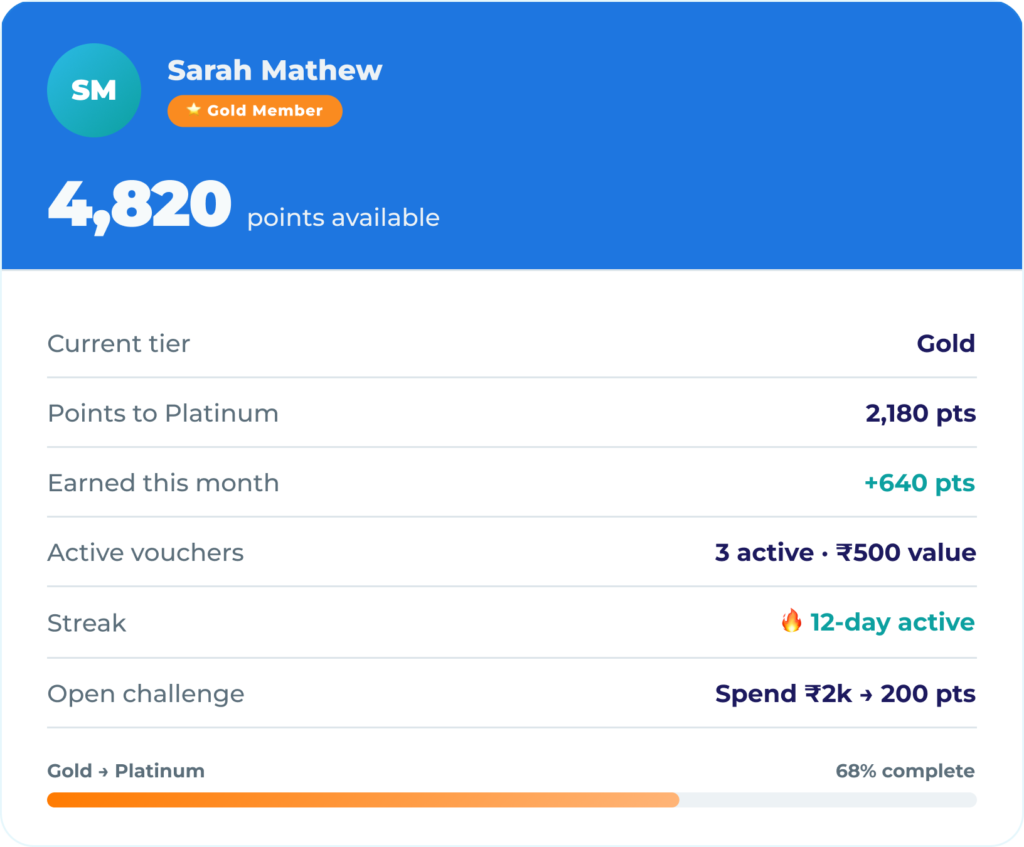Viewport: 1024px width, 847px height.
Task: Click the 4,820 points balance
Action: click(x=139, y=206)
